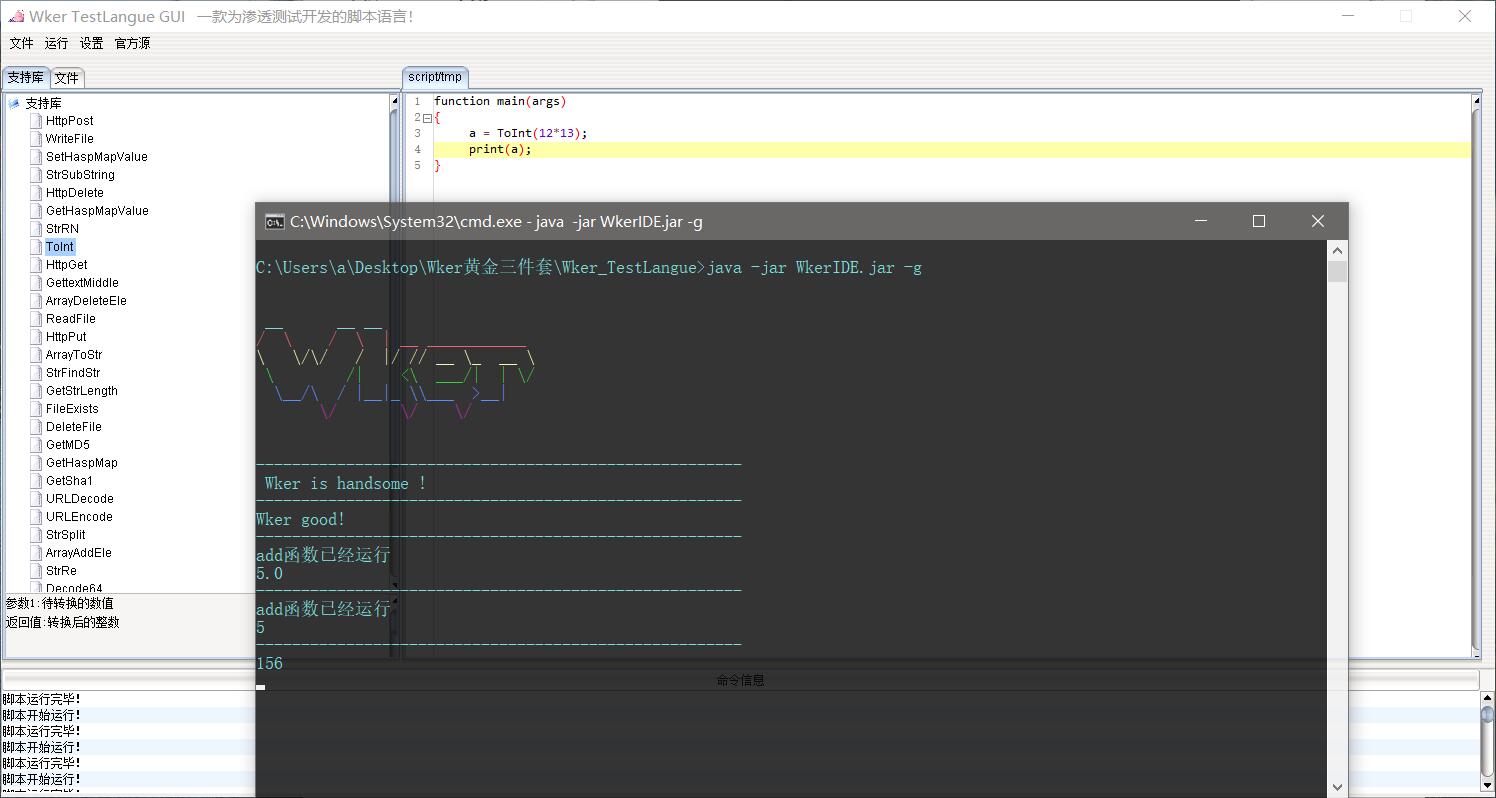Click the 参数1:待转换的数值 description line
The width and height of the screenshot is (1496, 798).
[x=60, y=603]
